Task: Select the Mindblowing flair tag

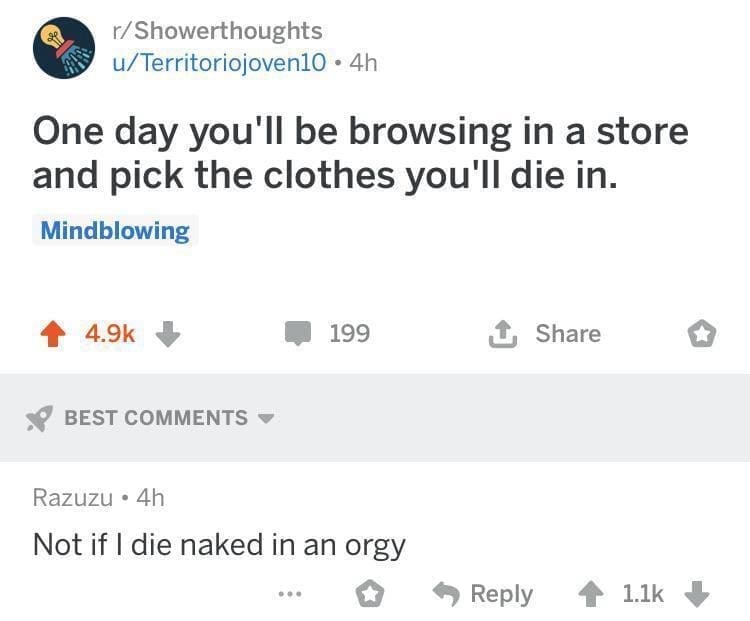Action: [114, 231]
